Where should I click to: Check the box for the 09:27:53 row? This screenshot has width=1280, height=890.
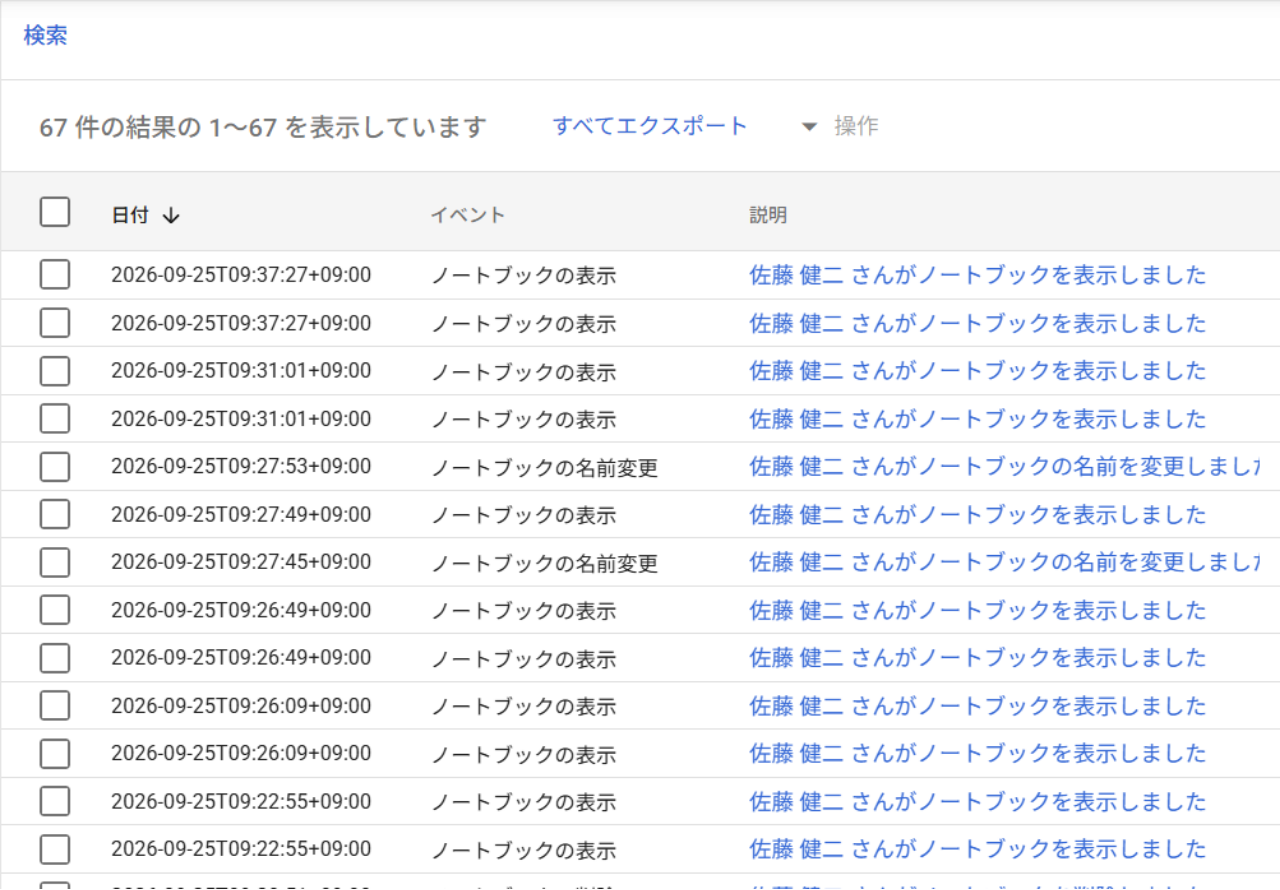(55, 467)
